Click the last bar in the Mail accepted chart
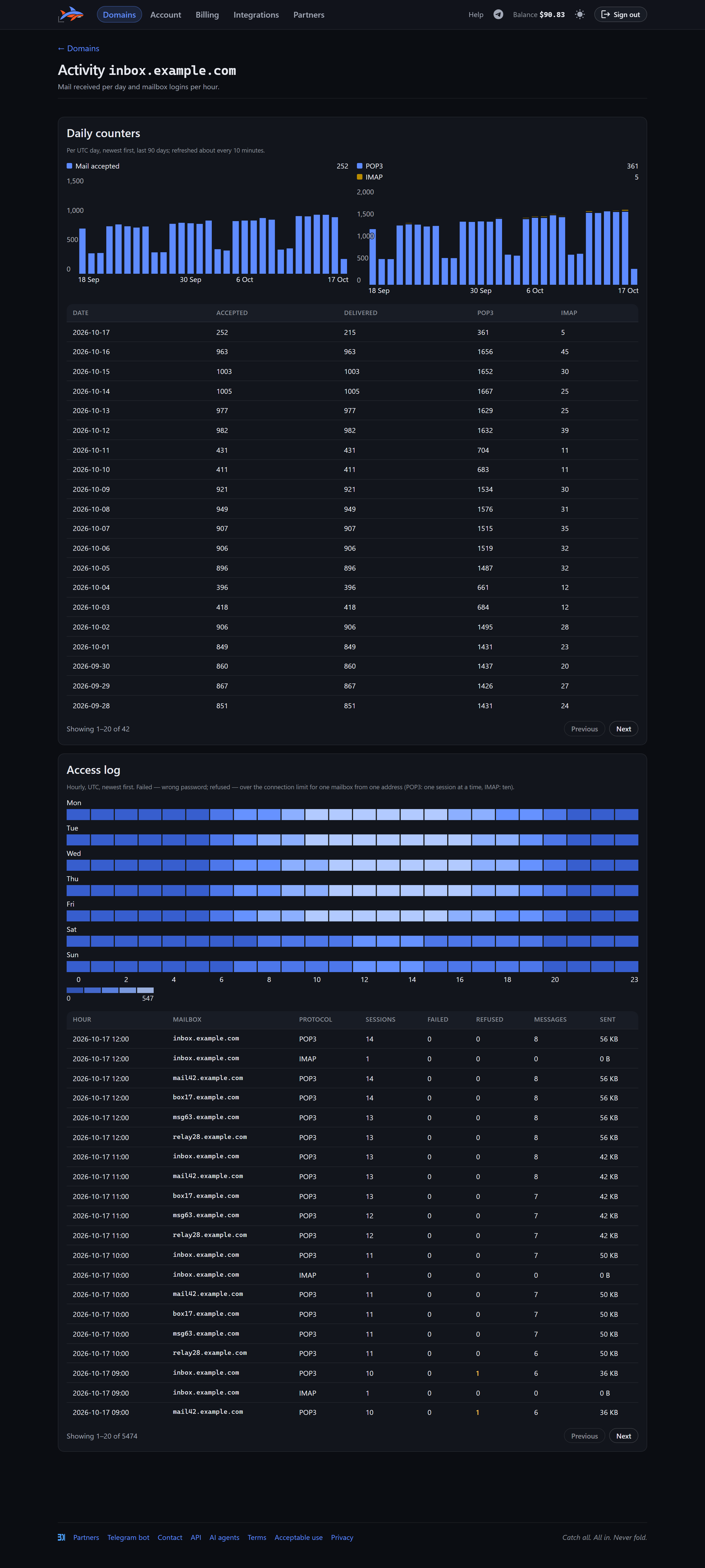 pyautogui.click(x=344, y=266)
